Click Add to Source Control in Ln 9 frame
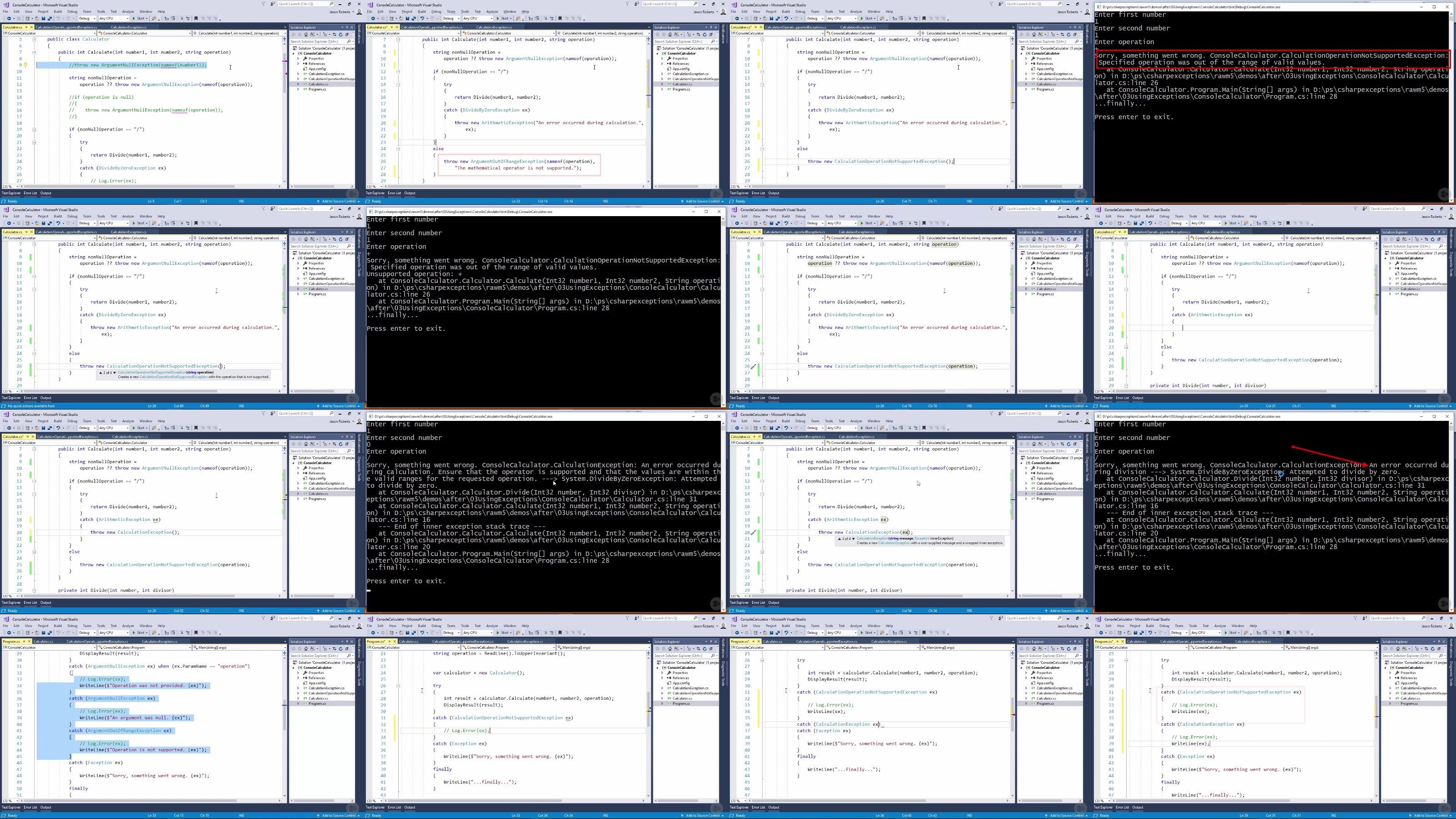 click(339, 201)
